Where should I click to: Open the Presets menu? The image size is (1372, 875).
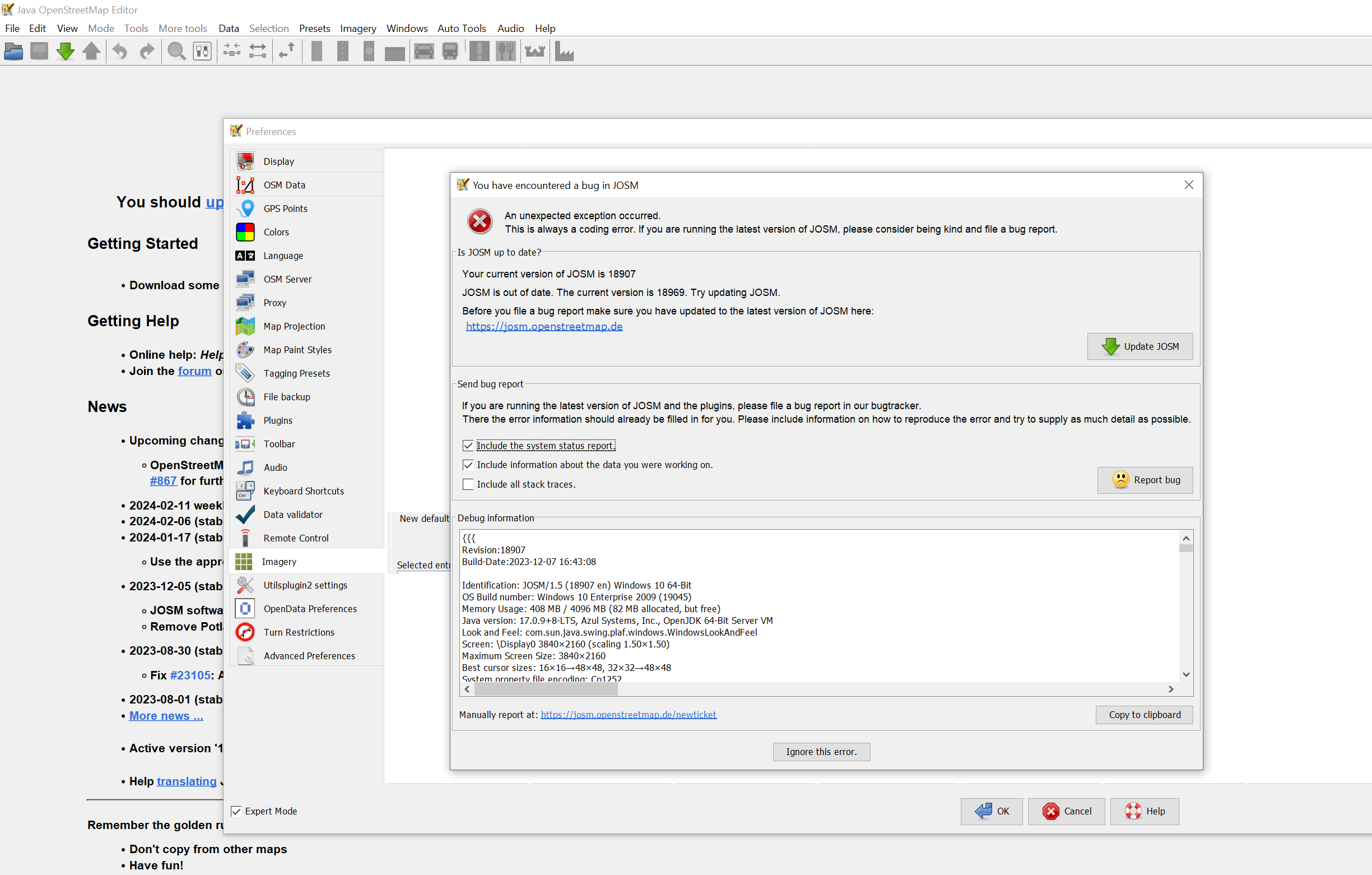(314, 28)
